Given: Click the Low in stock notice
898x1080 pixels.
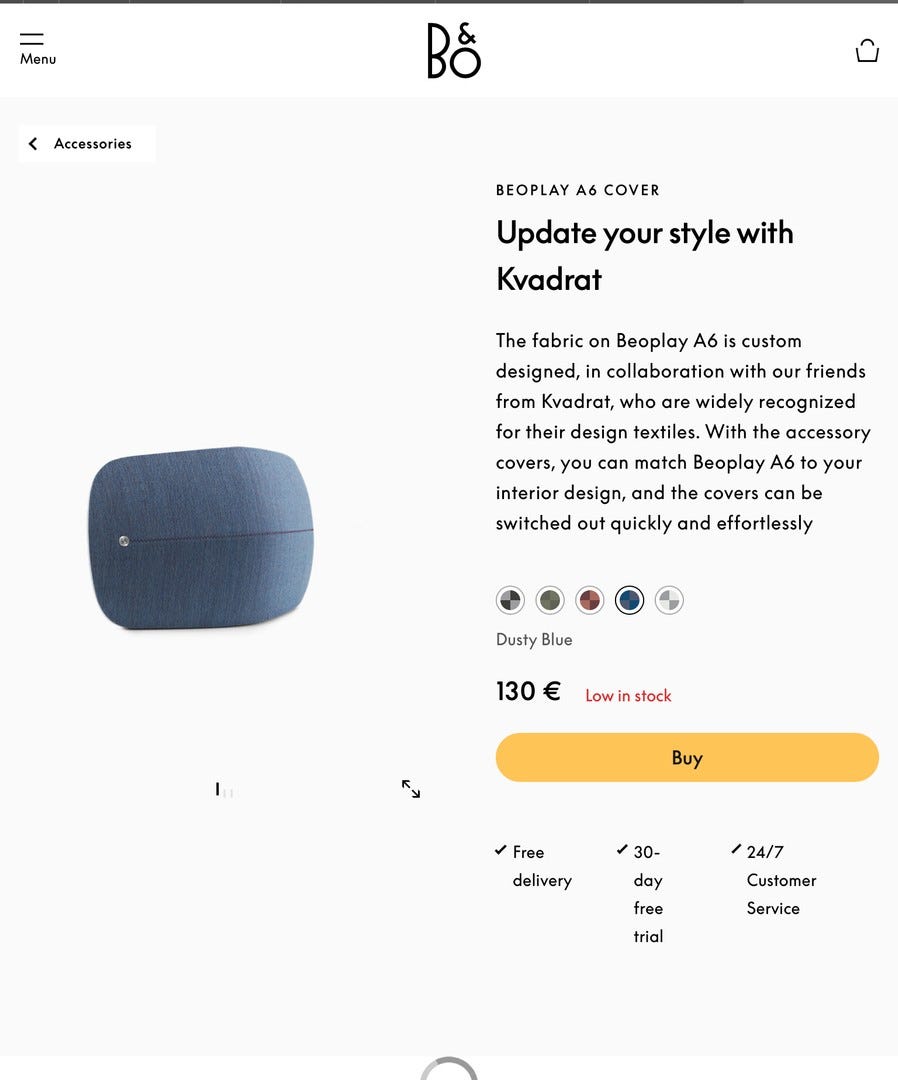Looking at the screenshot, I should [x=628, y=696].
